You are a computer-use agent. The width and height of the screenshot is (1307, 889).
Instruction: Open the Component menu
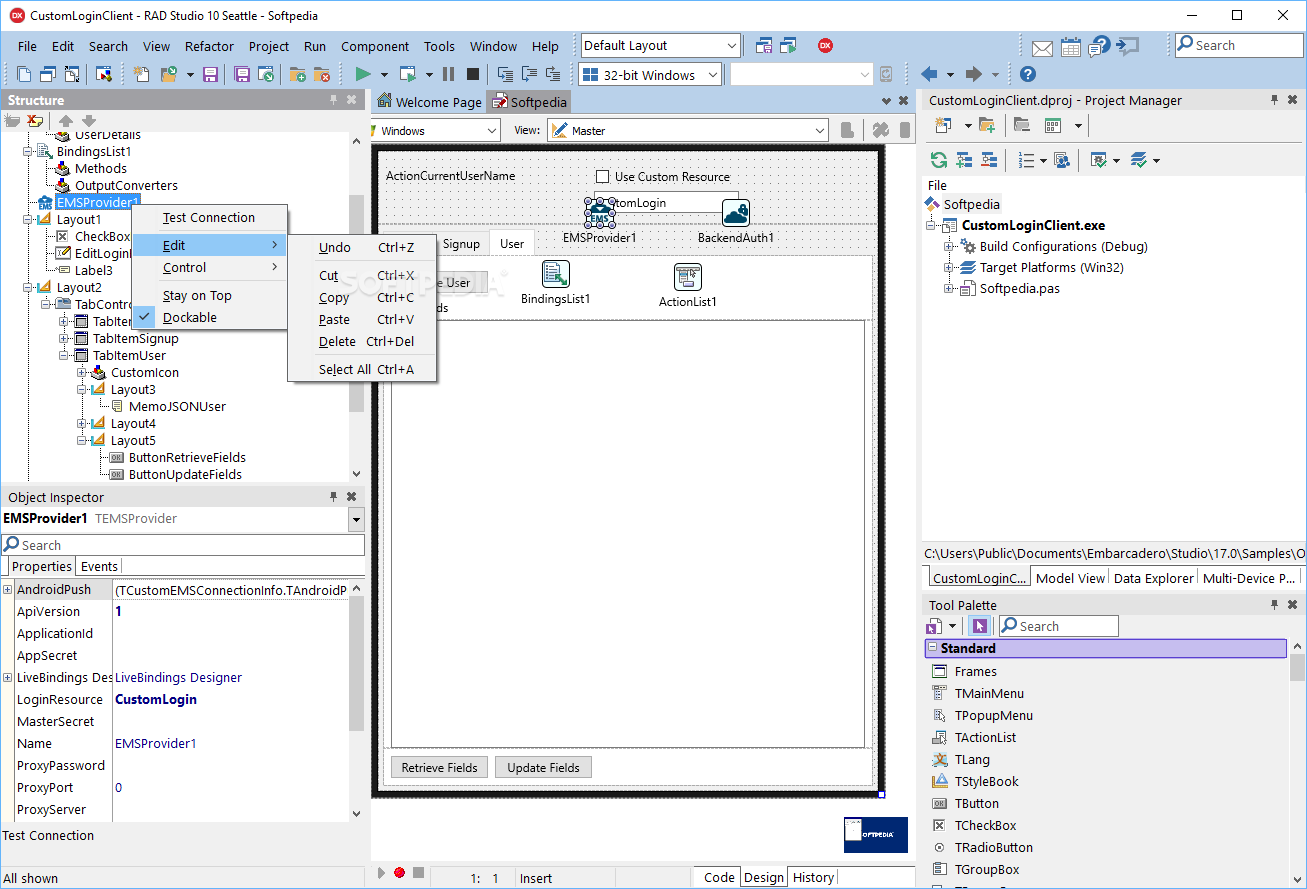pos(375,46)
